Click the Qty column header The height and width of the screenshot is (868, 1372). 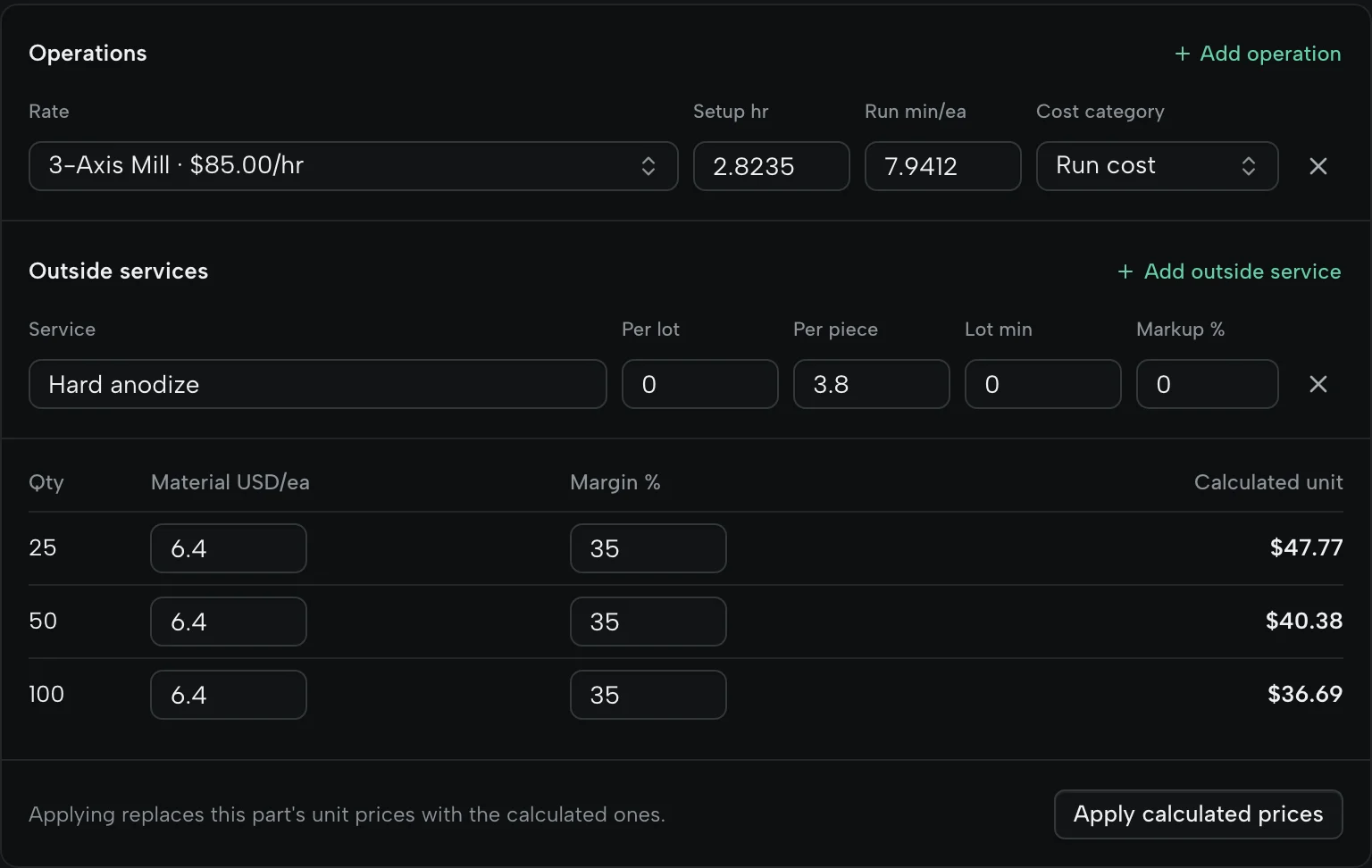46,482
